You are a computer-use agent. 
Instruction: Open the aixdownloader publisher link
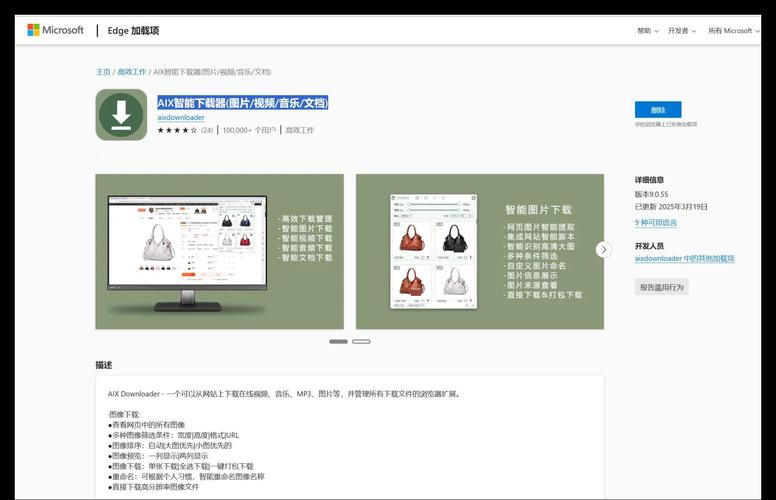coord(181,117)
